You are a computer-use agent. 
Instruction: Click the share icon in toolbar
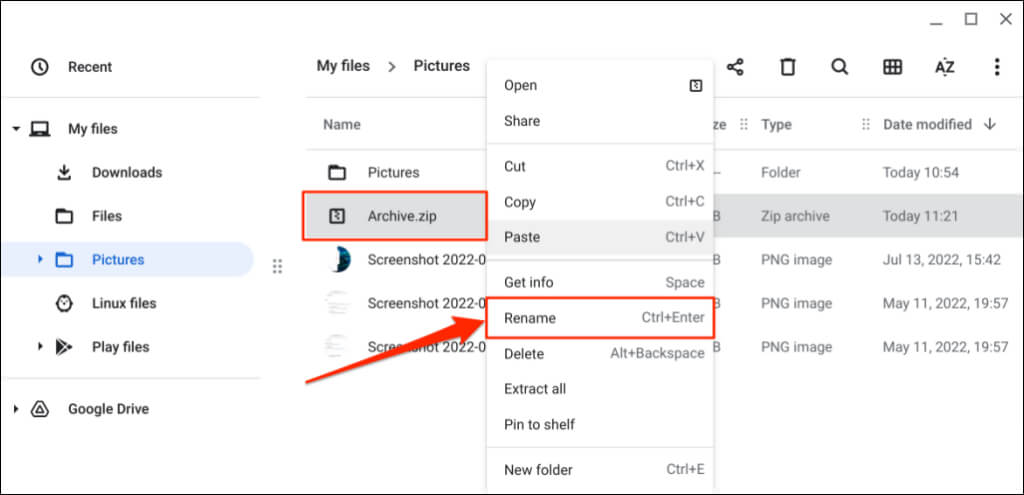[735, 67]
